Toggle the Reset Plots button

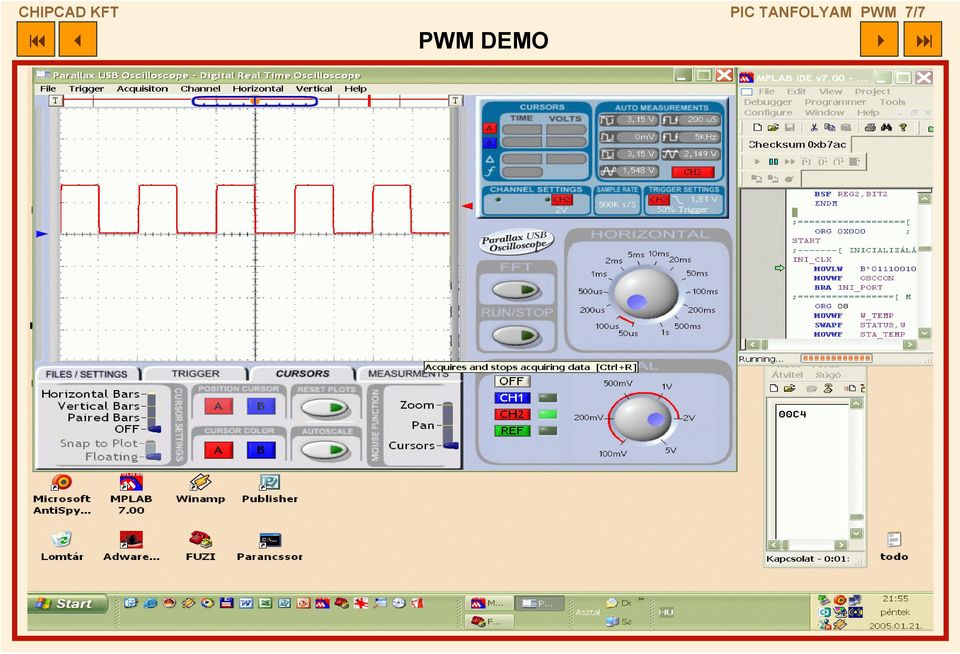325,407
